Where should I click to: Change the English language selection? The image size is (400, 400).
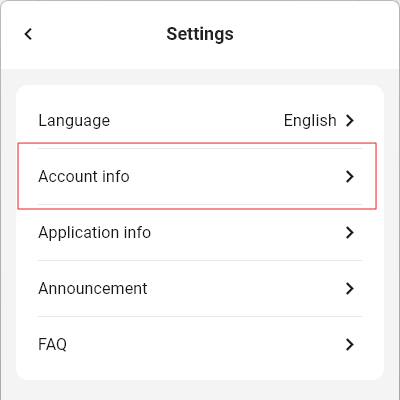tap(310, 121)
